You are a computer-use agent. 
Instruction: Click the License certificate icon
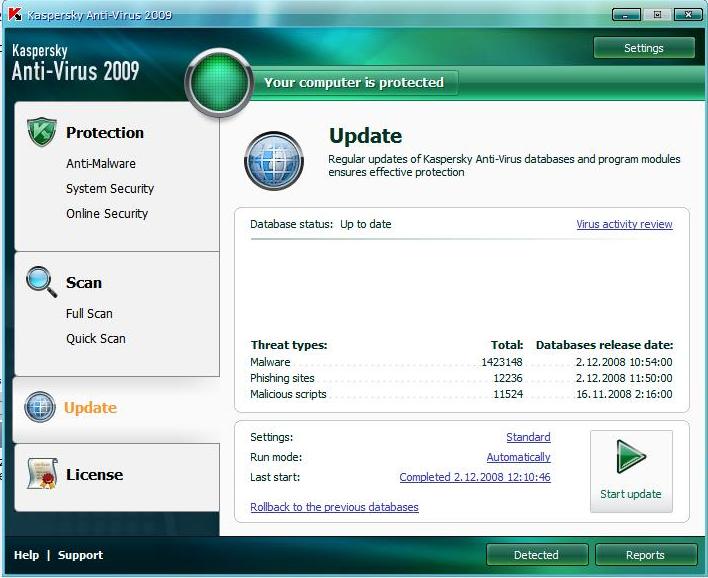(x=42, y=474)
